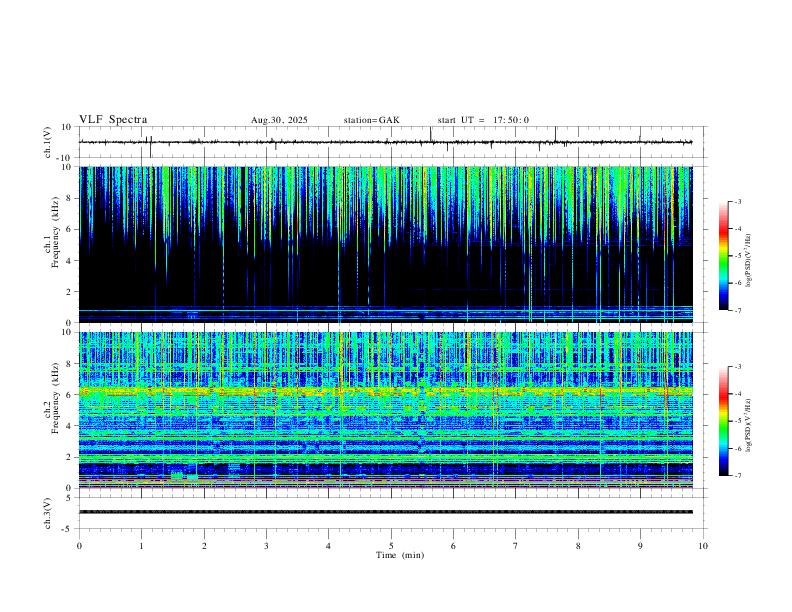Click time axis tick label "4"
Screen dimensions: 792x612
point(329,546)
